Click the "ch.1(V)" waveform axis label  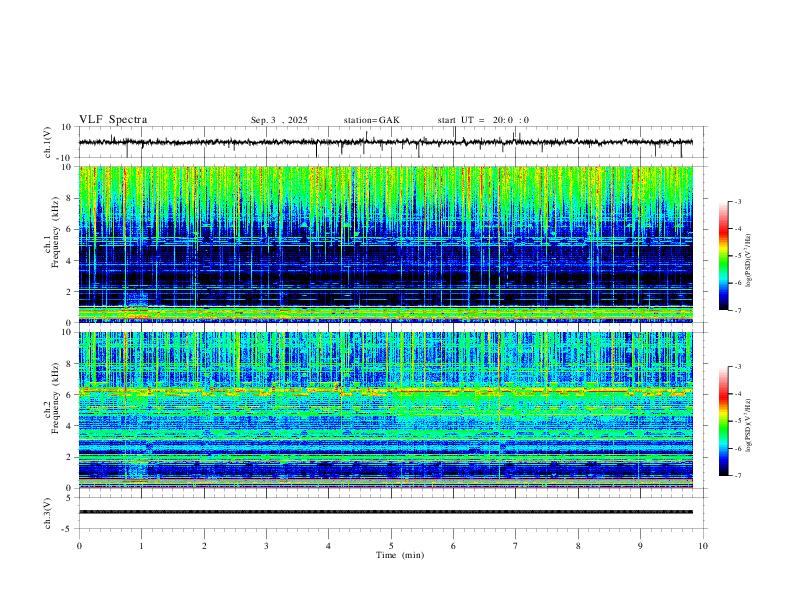pos(48,142)
